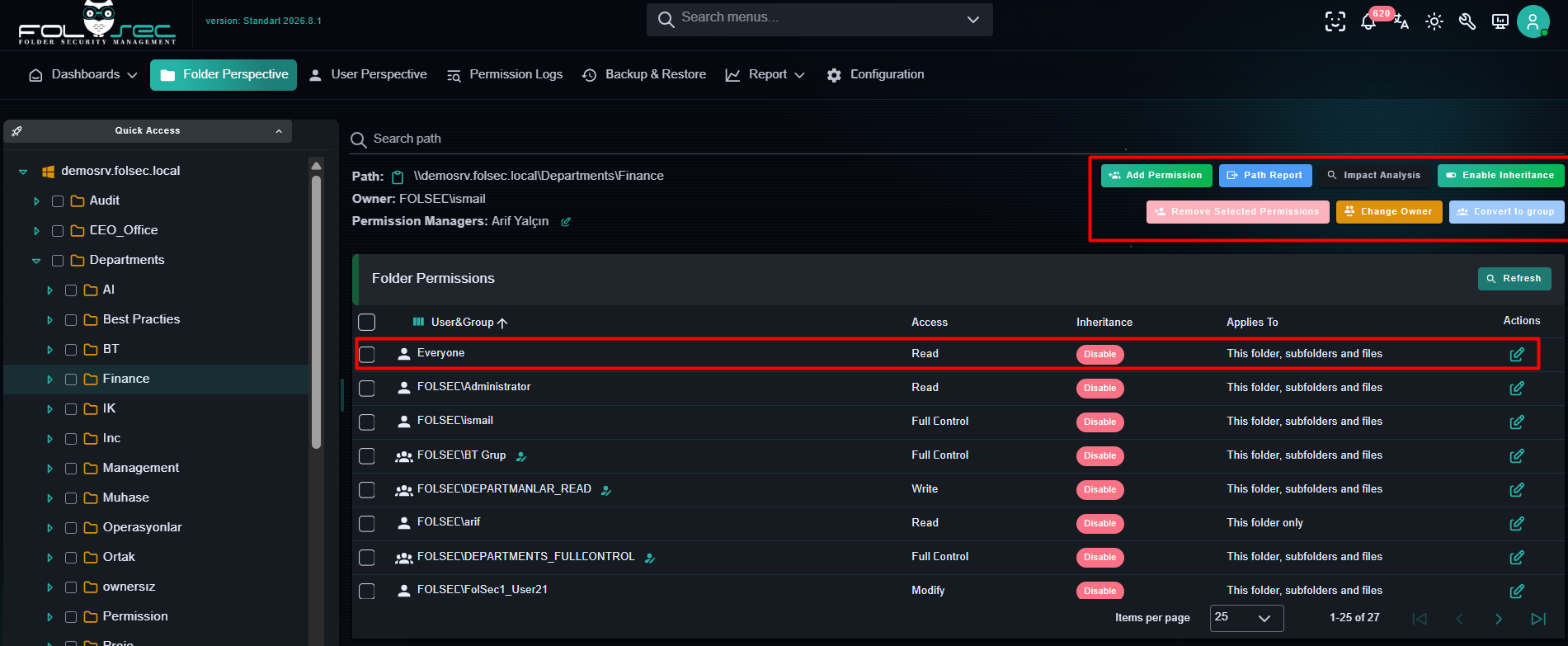Run Impact Analysis

pyautogui.click(x=1374, y=176)
